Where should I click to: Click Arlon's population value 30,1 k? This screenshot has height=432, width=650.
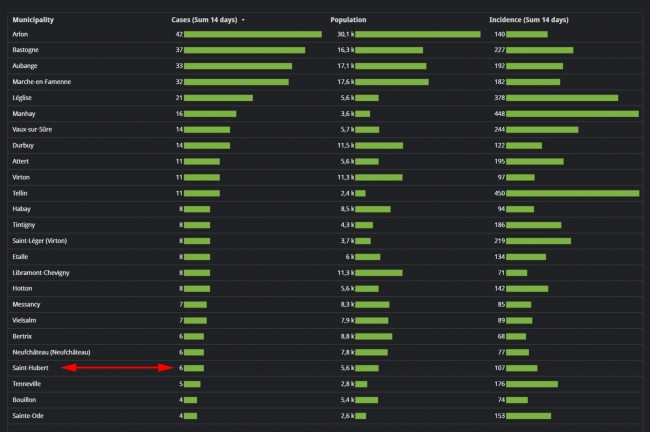[x=346, y=34]
